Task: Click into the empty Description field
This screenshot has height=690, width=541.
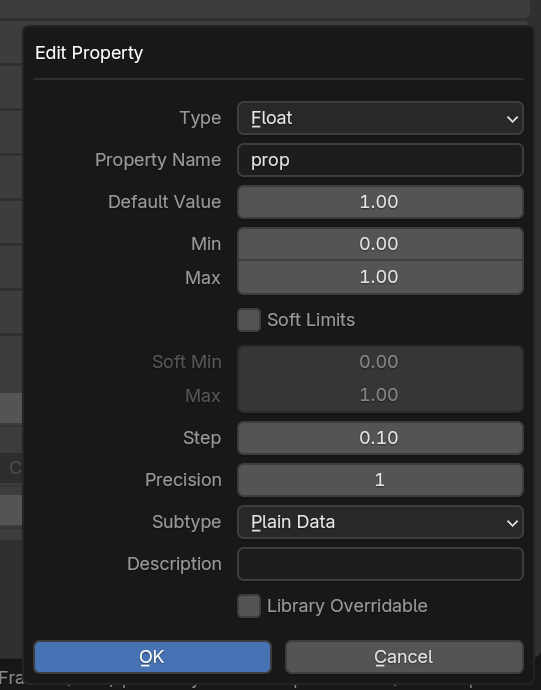Action: click(380, 564)
